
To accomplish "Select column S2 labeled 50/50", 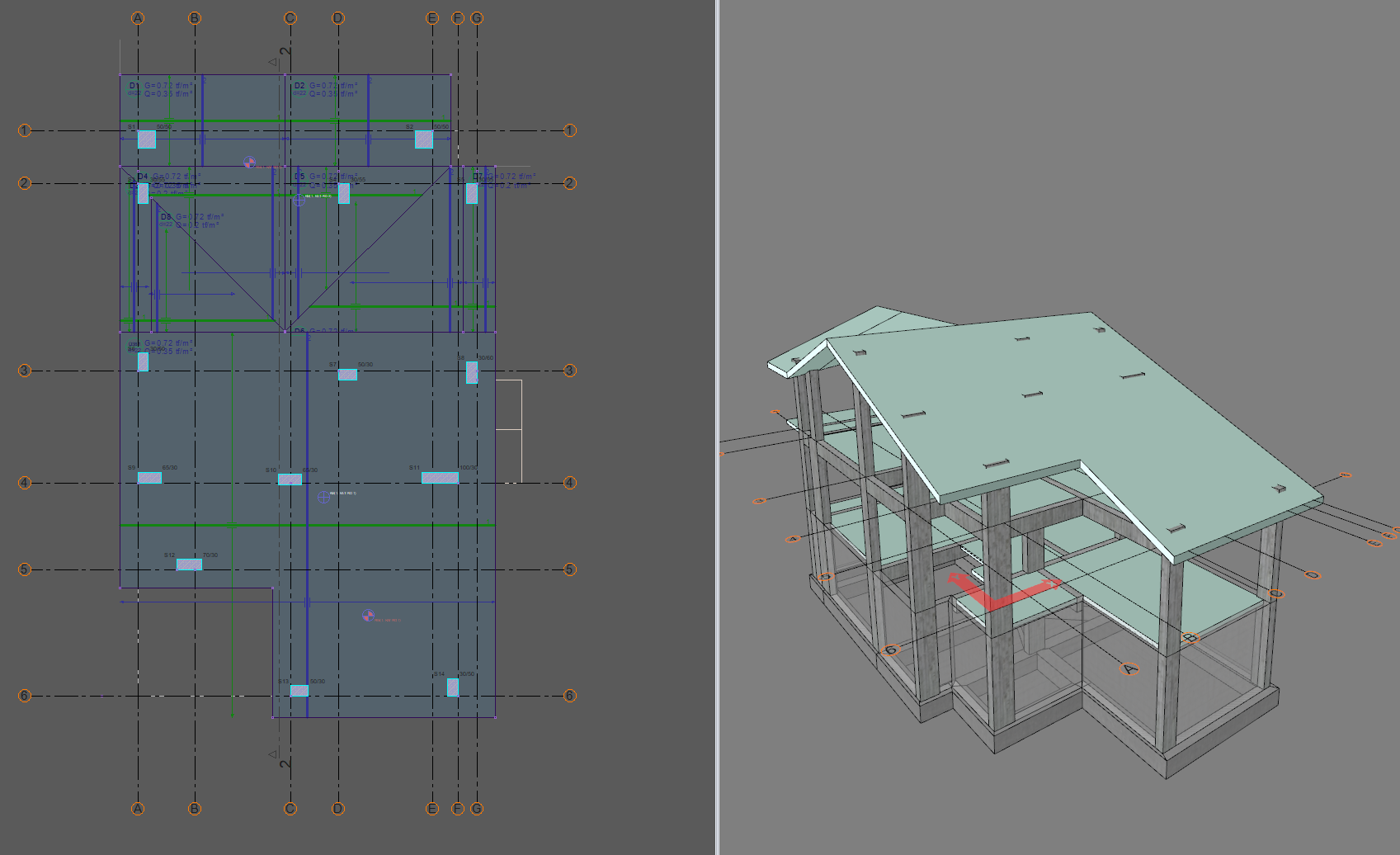I will 423,139.
